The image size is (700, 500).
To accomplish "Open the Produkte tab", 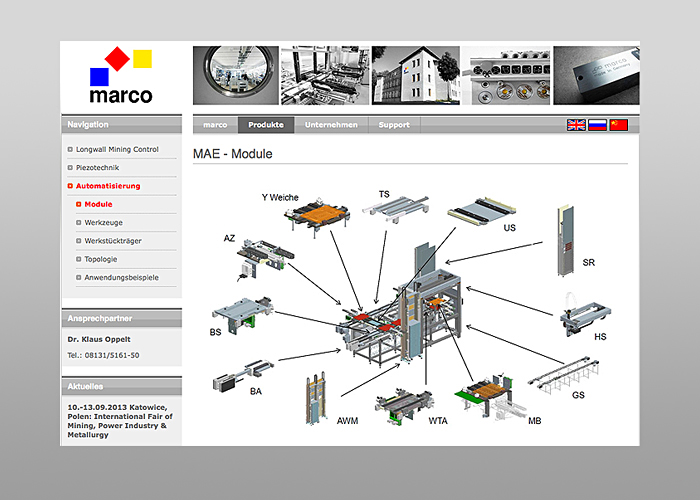I will point(266,126).
